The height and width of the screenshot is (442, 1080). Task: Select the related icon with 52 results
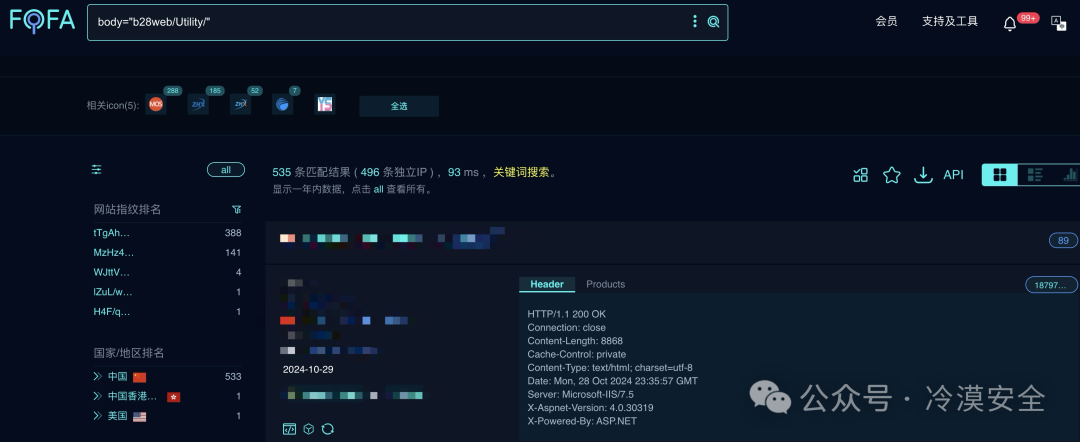pos(240,105)
